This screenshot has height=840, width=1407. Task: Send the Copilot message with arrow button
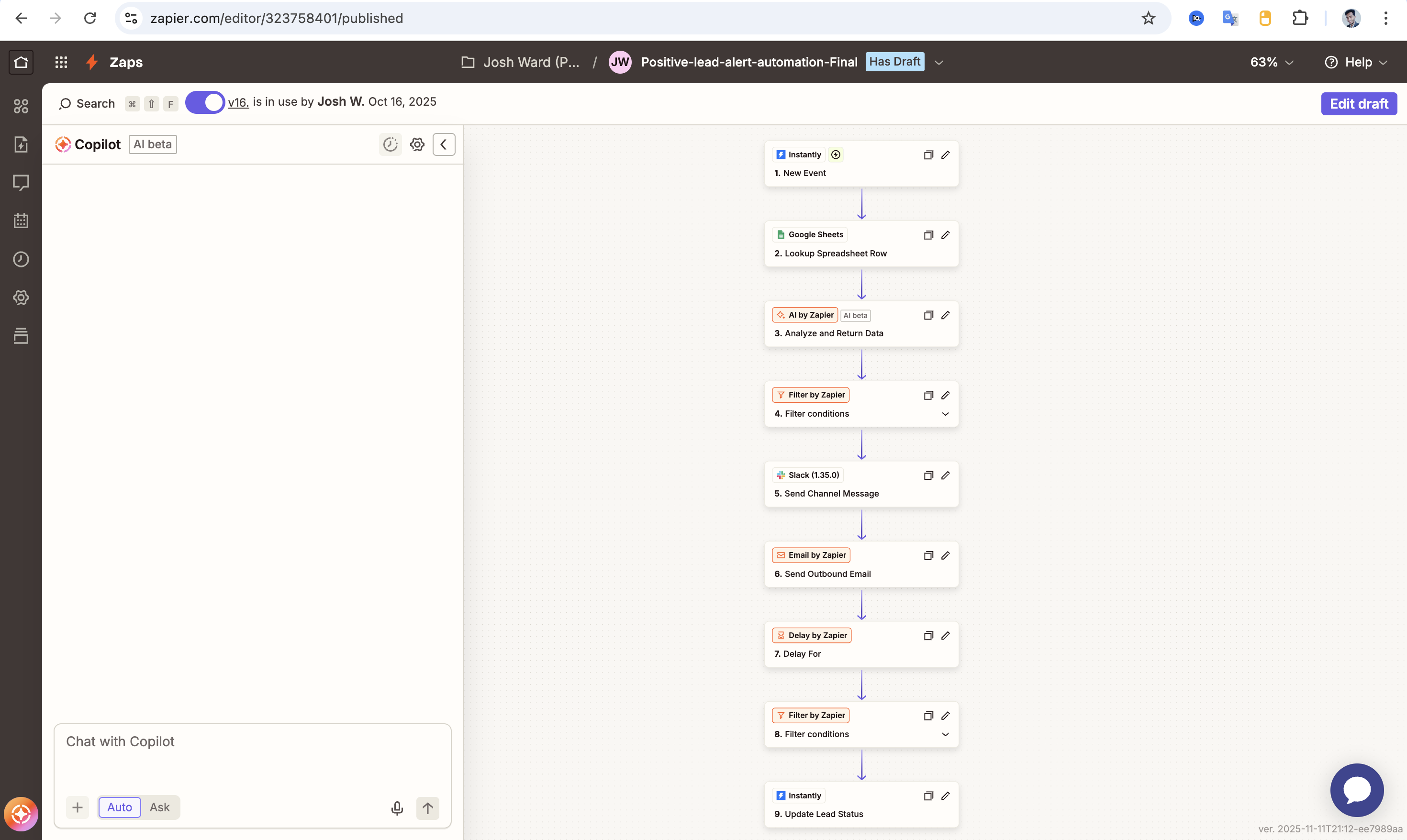pos(427,808)
